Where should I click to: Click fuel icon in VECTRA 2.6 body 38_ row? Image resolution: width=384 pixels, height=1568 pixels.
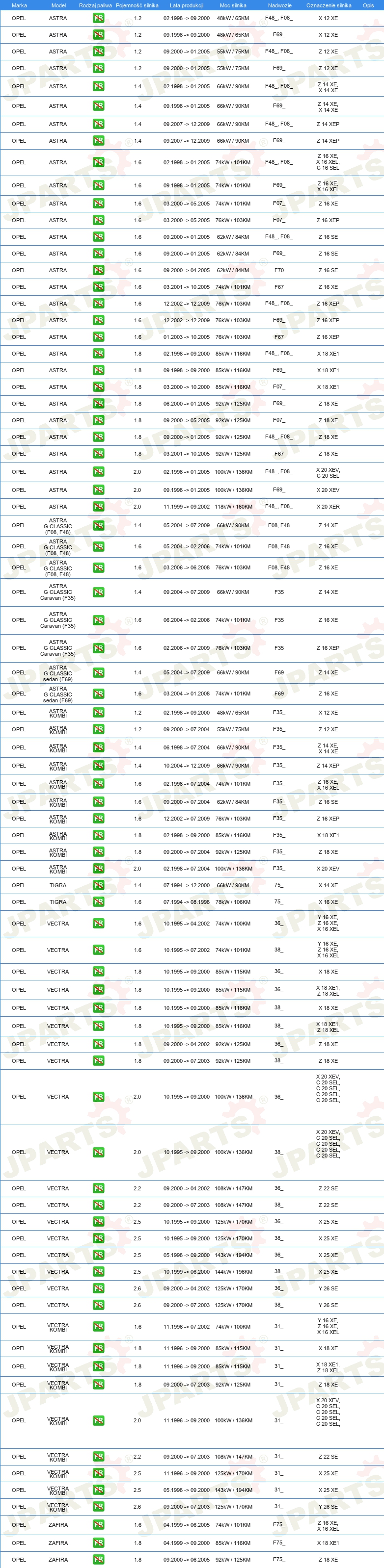(x=98, y=1305)
